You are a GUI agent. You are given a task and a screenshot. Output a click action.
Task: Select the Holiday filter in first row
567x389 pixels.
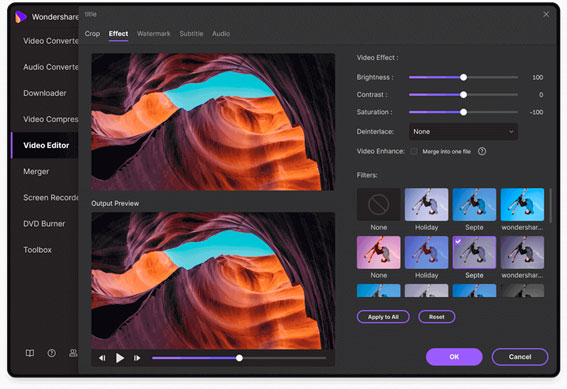click(426, 204)
